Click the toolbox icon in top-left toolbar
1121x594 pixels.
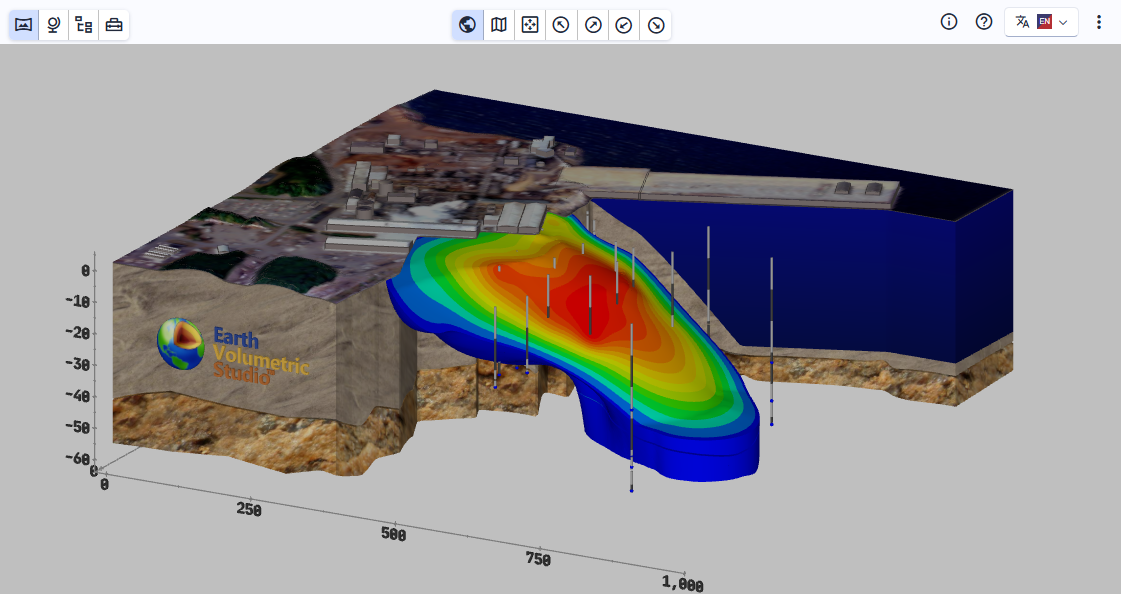113,25
